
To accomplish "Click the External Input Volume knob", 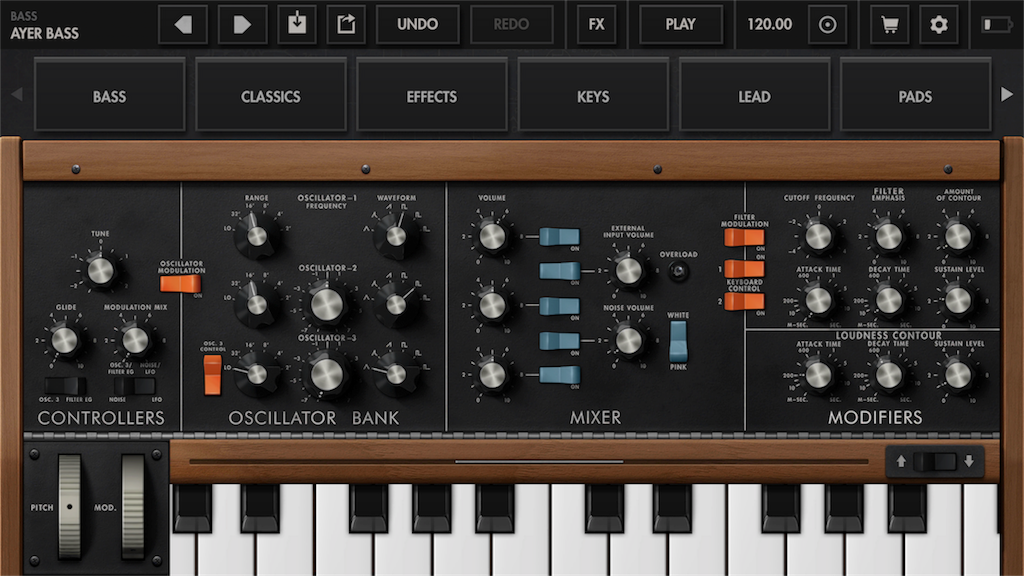I will click(628, 271).
